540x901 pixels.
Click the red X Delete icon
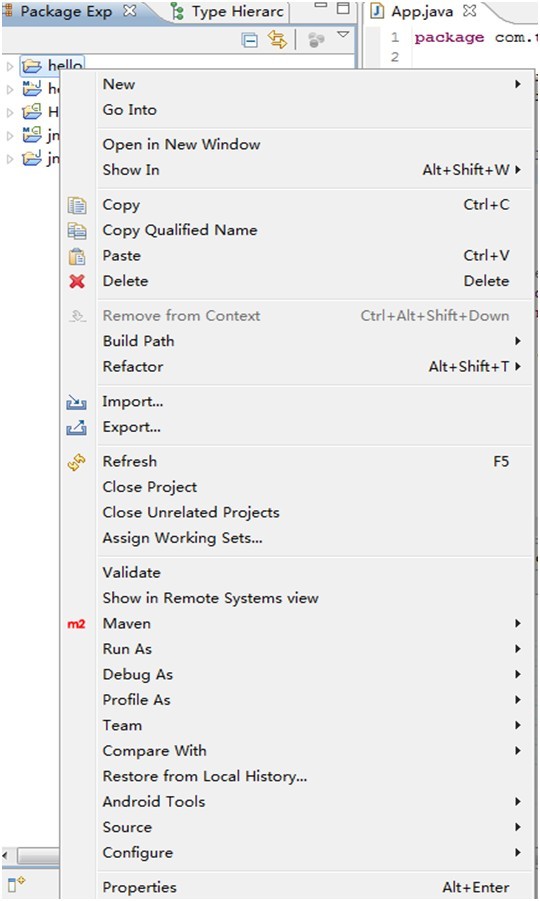pyautogui.click(x=76, y=281)
